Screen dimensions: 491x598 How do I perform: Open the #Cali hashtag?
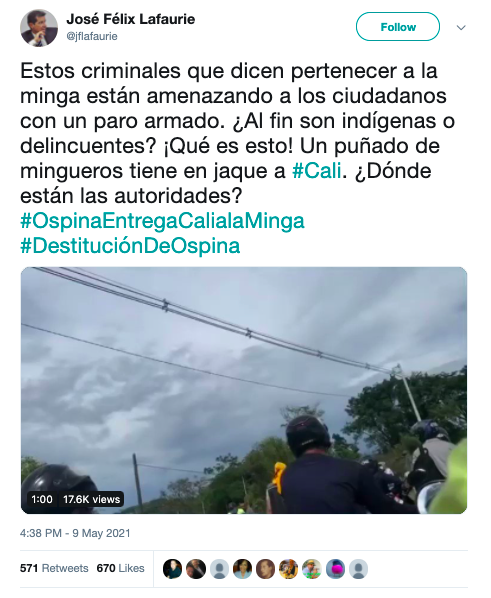[317, 170]
